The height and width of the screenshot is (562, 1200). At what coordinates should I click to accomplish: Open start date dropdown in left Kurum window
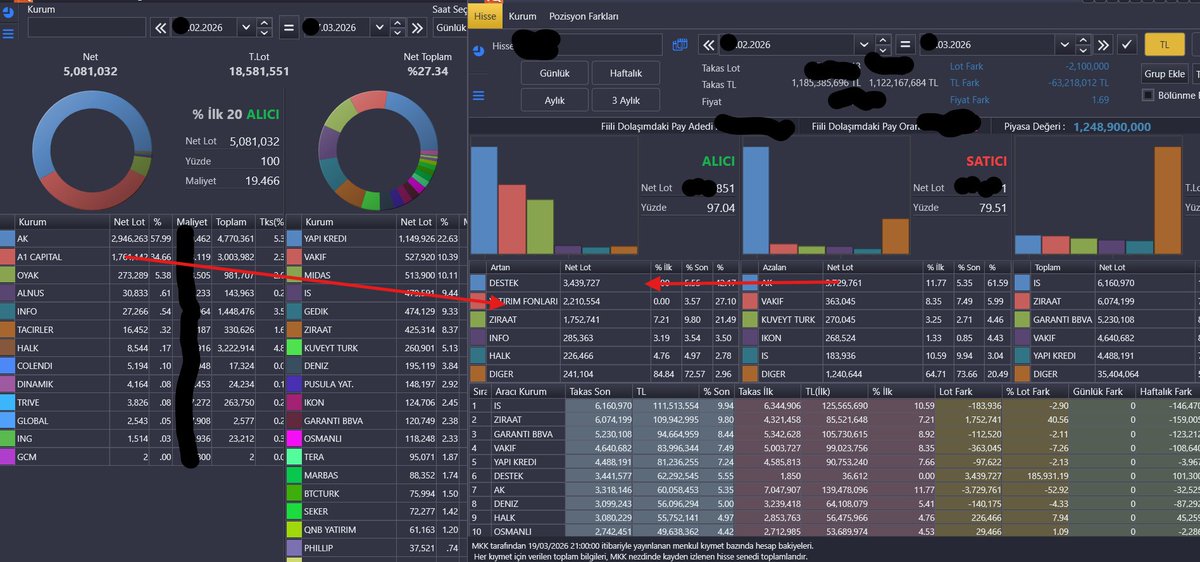246,28
